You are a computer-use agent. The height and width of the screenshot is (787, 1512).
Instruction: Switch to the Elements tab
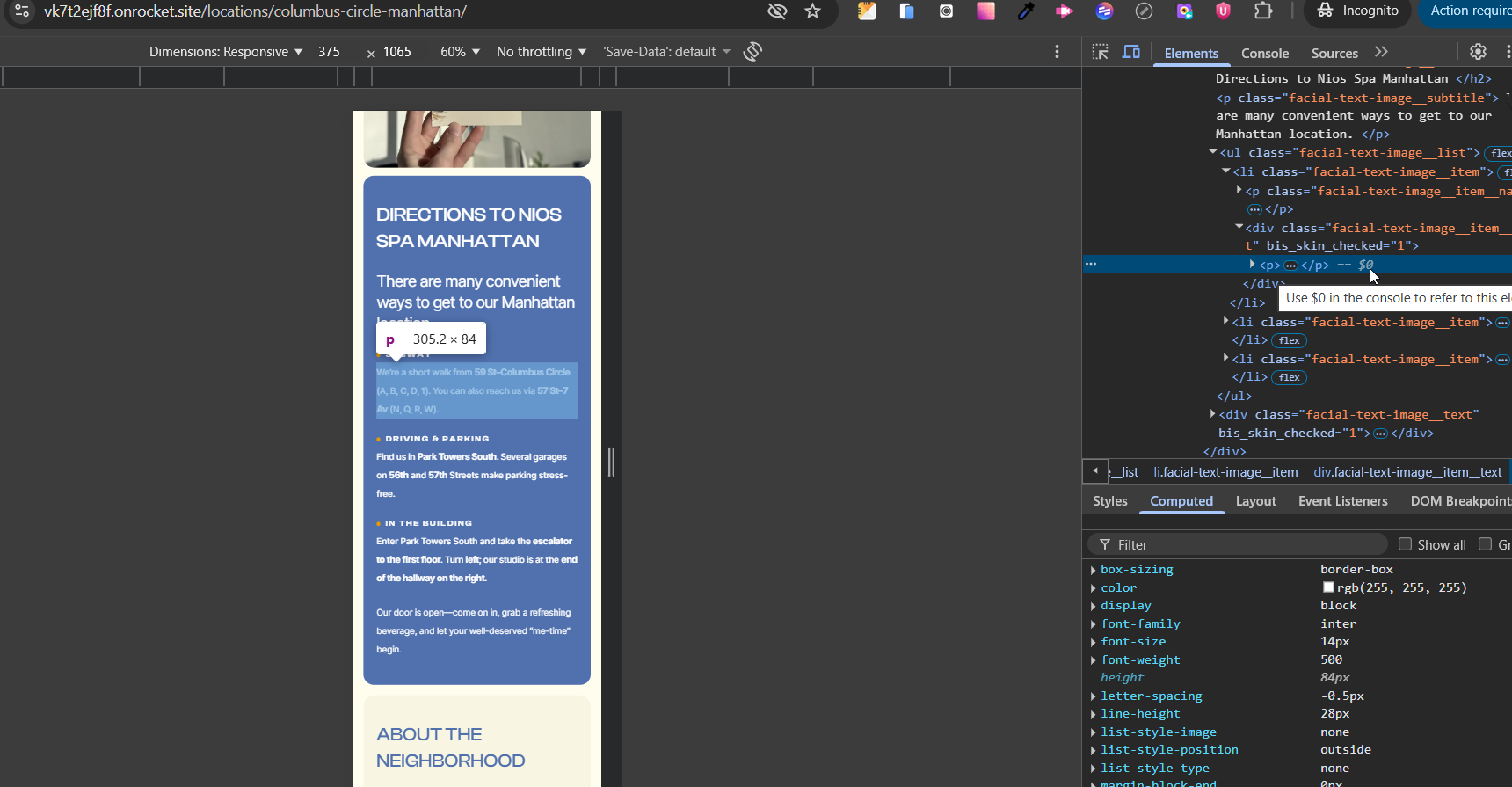(1191, 53)
